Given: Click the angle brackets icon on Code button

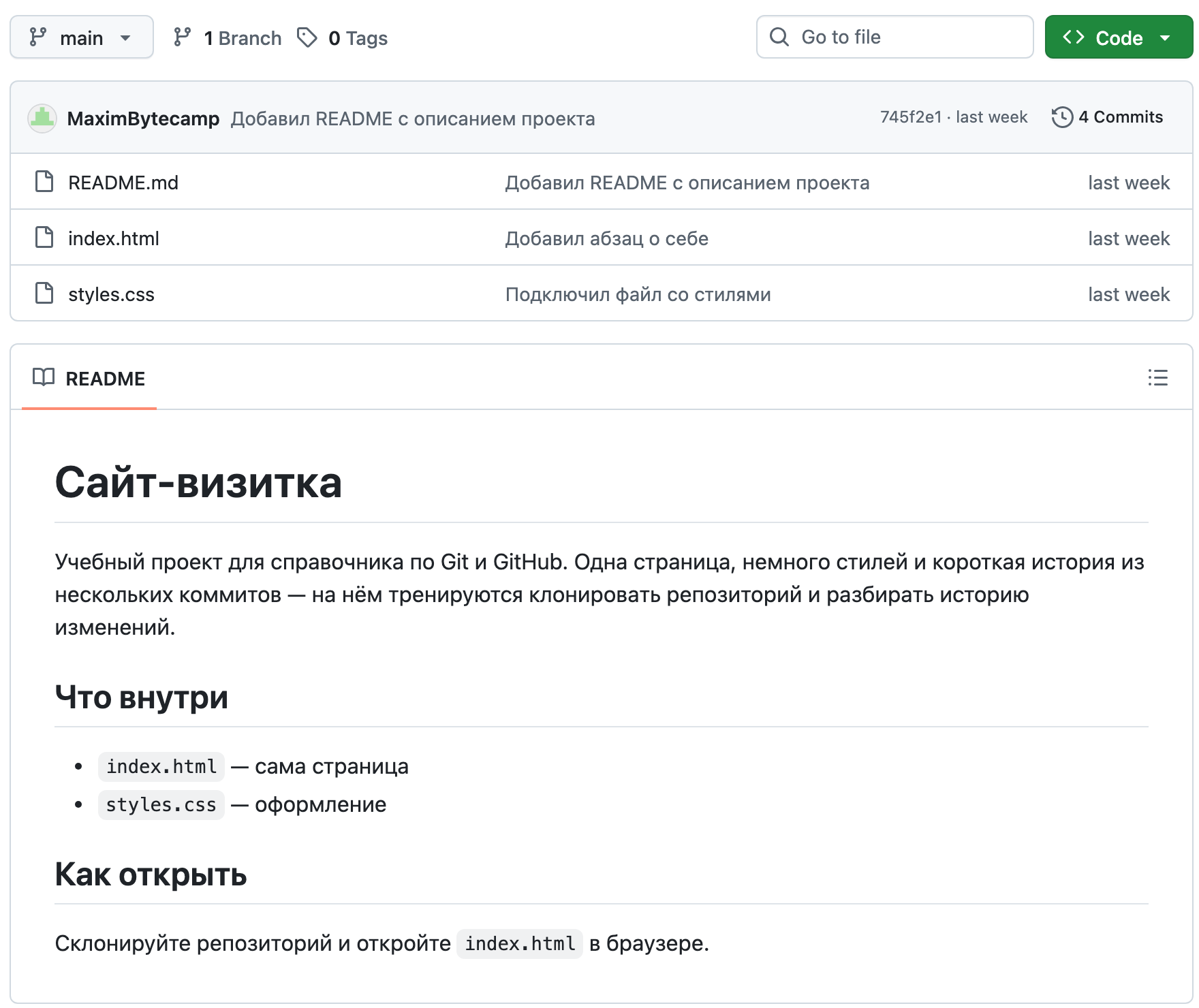Looking at the screenshot, I should coord(1074,37).
